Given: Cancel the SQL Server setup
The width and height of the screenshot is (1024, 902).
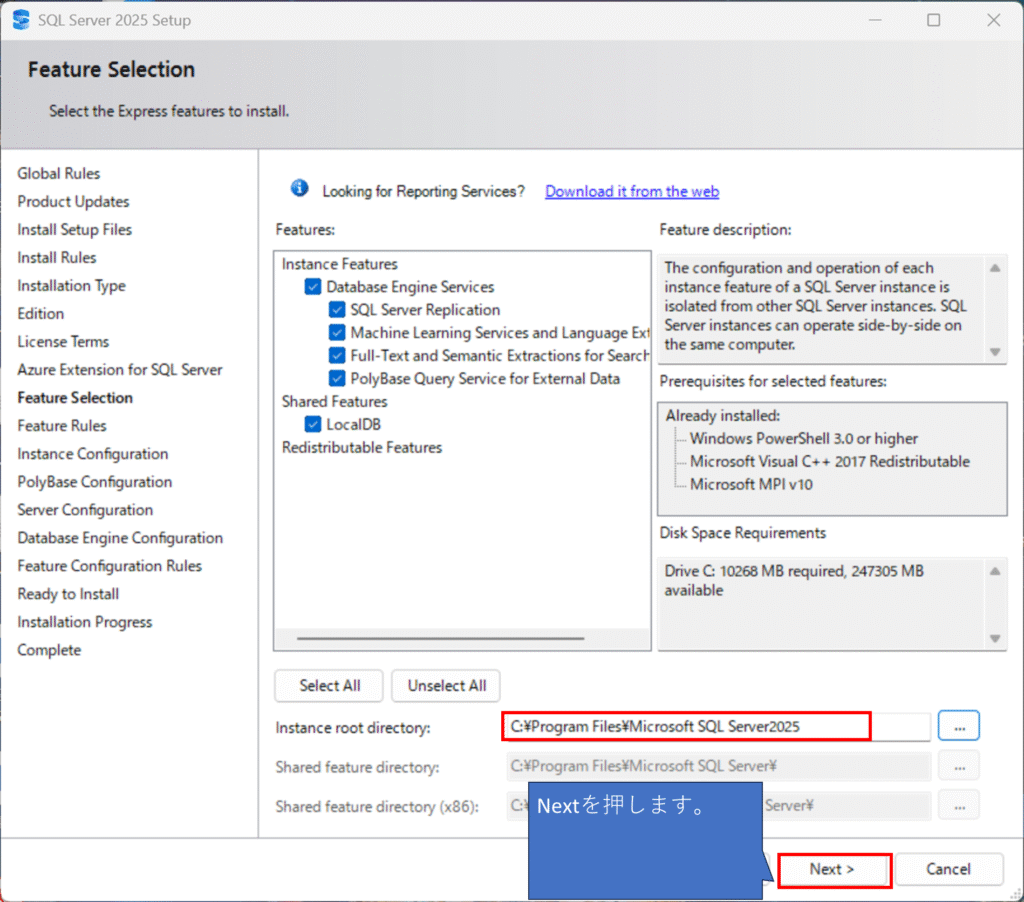Looking at the screenshot, I should click(x=948, y=869).
